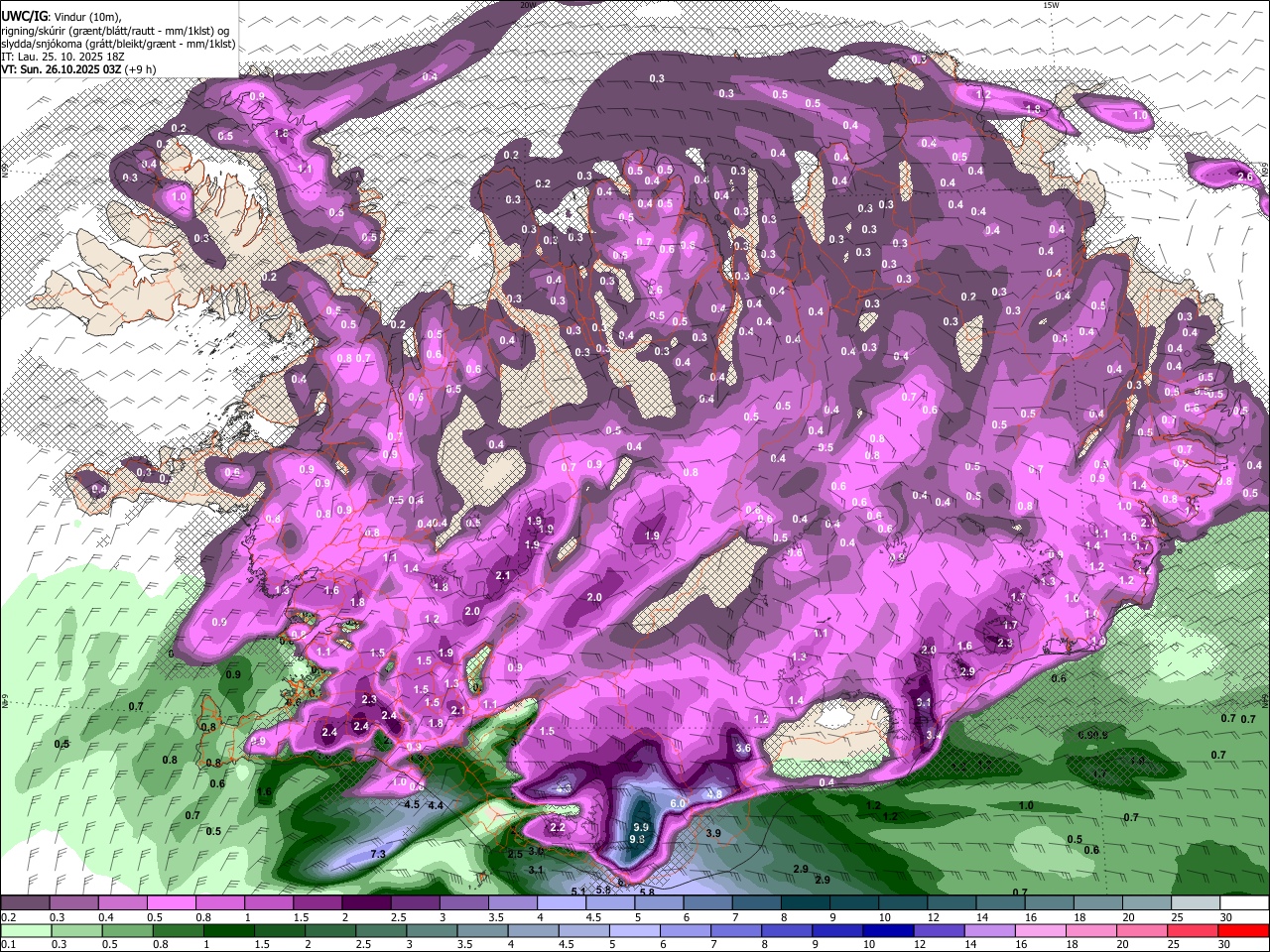This screenshot has width=1270, height=952.
Task: Click the upper legend swatch between 4 and 4.5
Action: tap(561, 903)
